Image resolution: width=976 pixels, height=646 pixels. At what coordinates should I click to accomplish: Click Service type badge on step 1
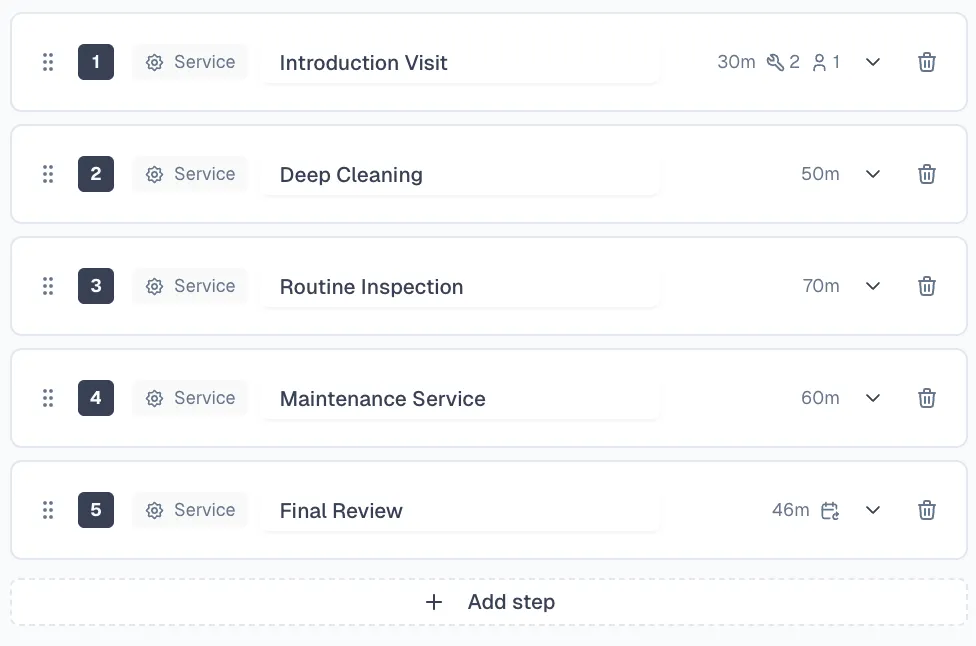190,62
